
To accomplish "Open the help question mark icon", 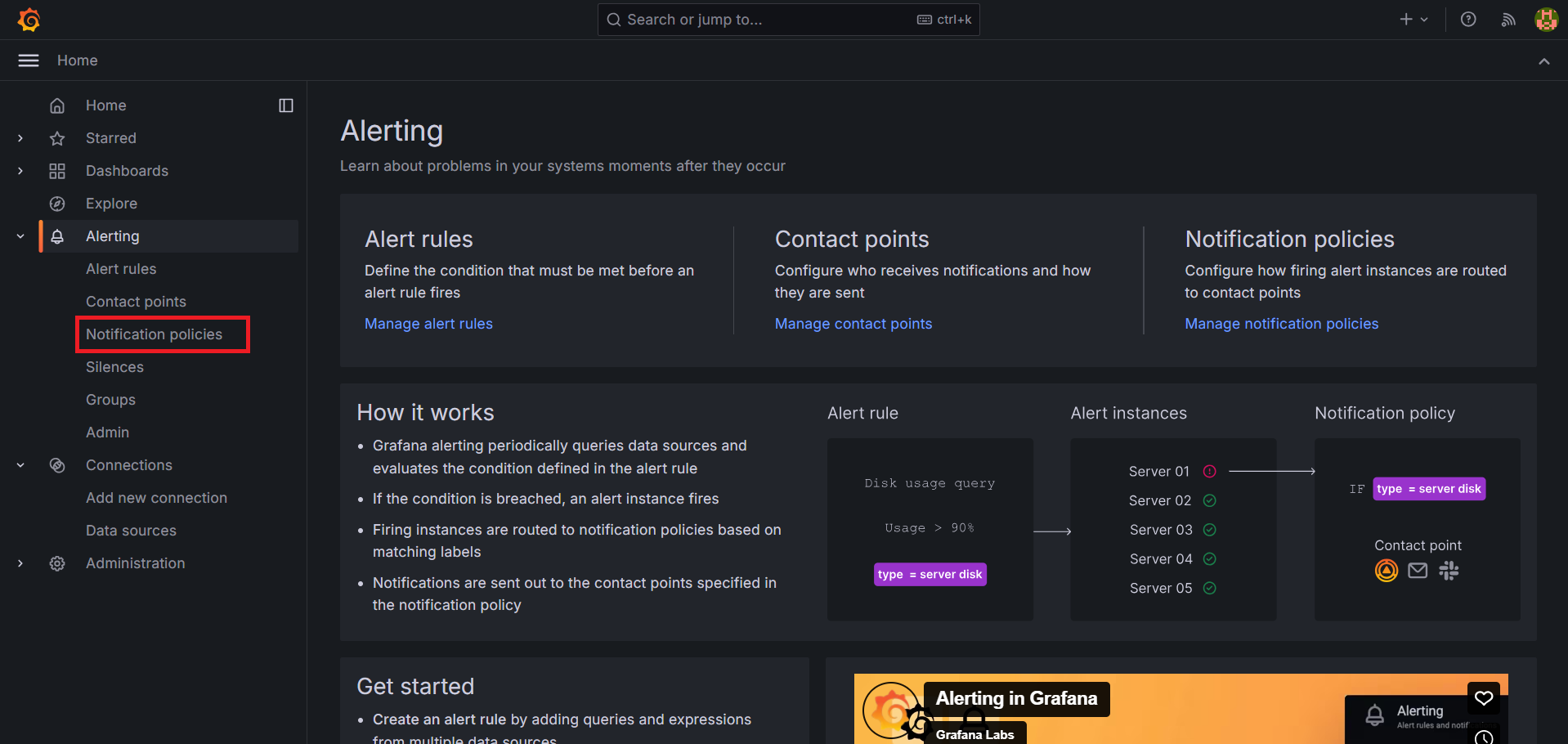I will click(1468, 20).
